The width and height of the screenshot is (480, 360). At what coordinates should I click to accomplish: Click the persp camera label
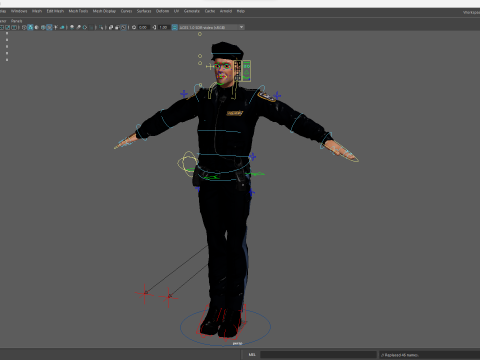pyautogui.click(x=237, y=343)
